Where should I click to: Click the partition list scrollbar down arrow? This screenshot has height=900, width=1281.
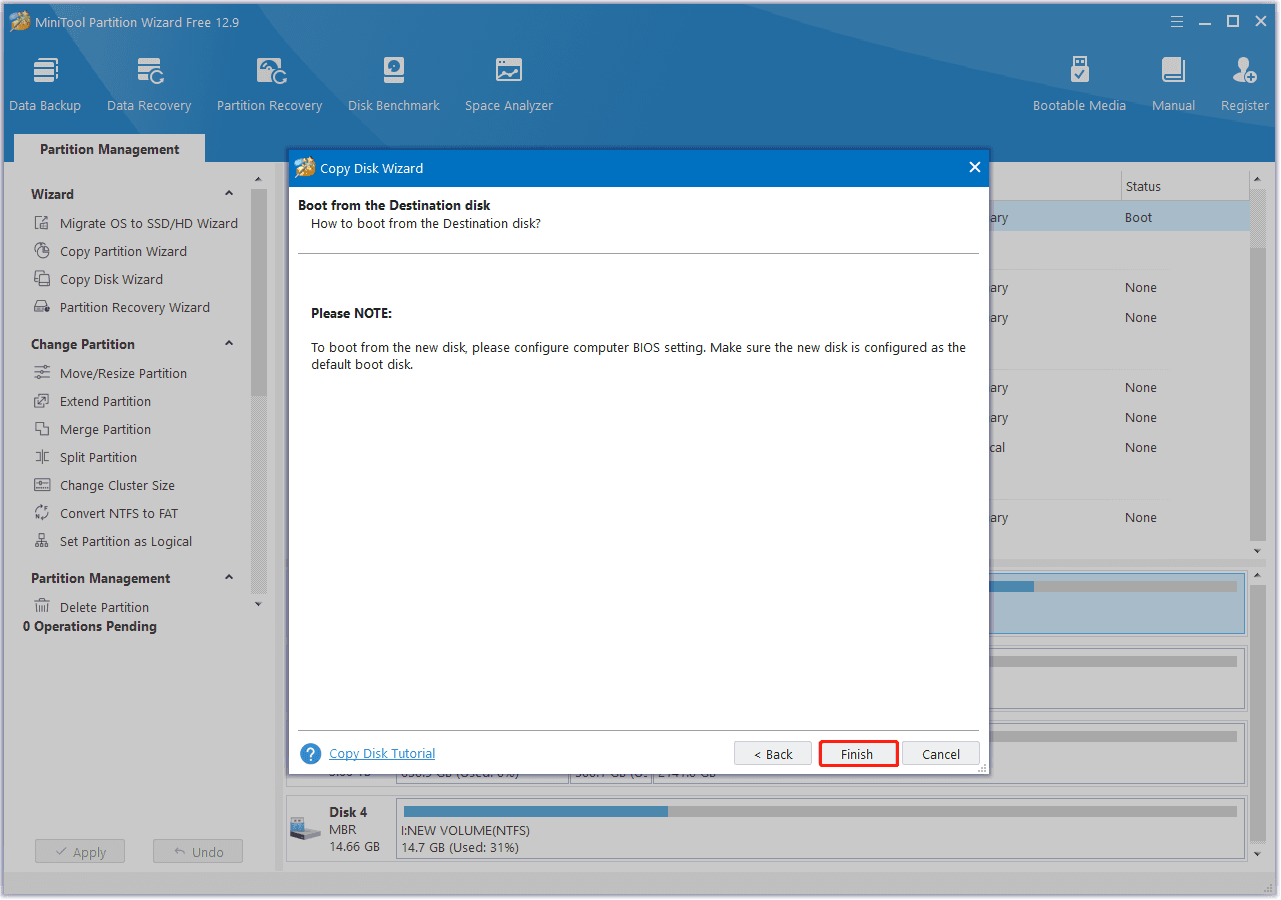(1258, 551)
